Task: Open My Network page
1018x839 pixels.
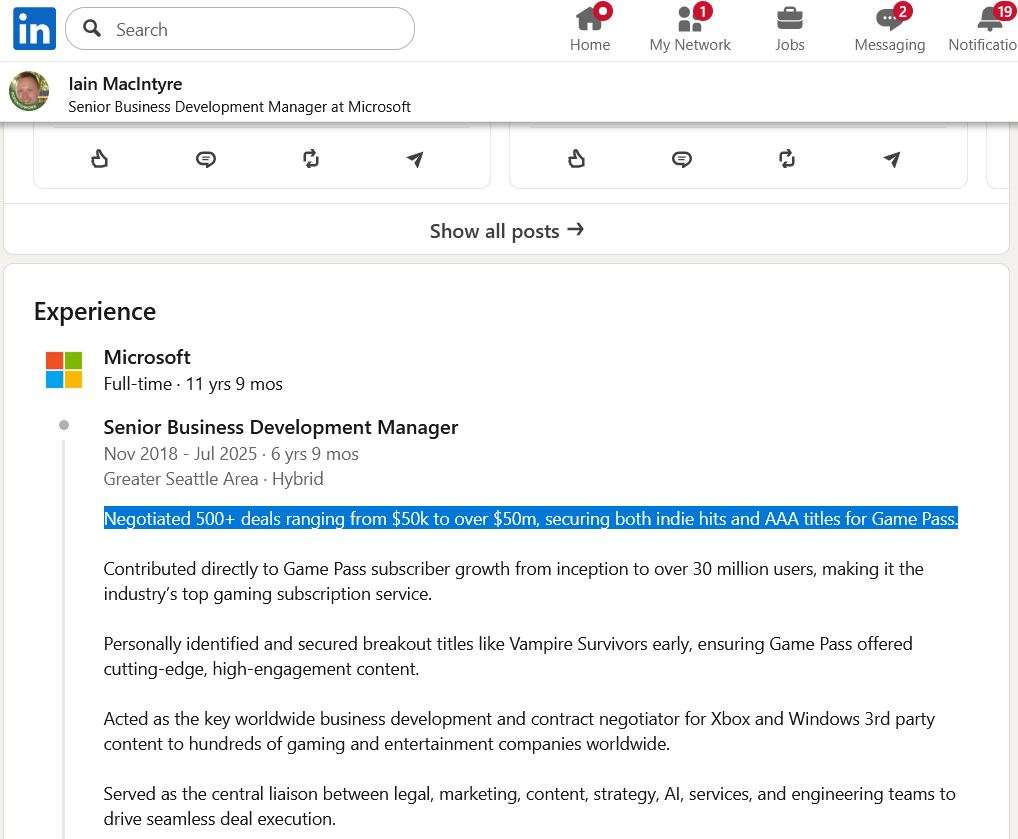Action: pyautogui.click(x=690, y=29)
